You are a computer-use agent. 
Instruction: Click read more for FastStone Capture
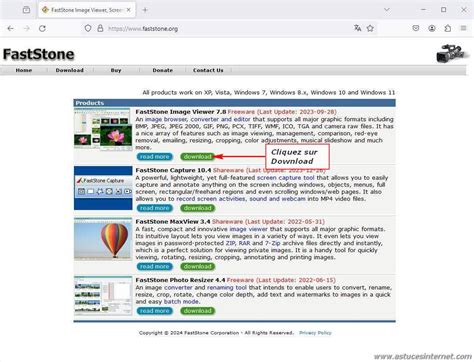click(155, 208)
